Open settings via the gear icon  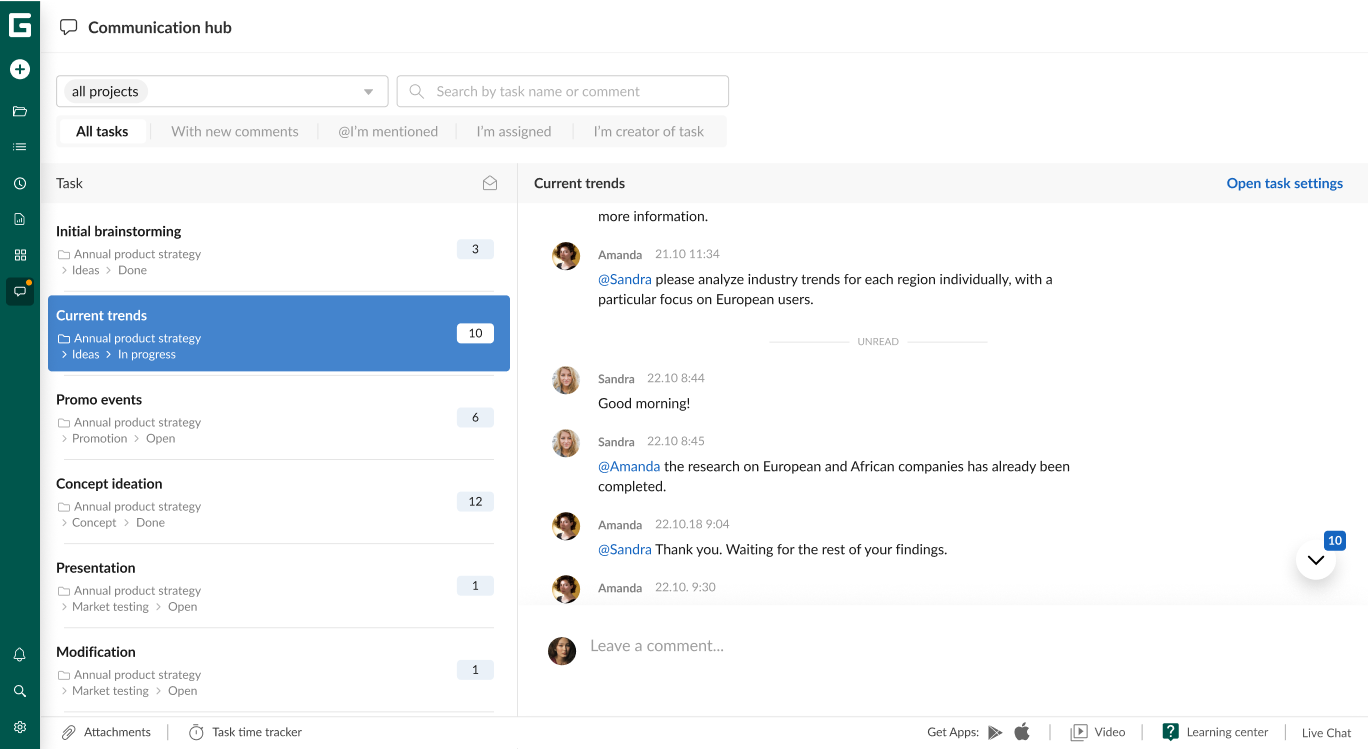[19, 727]
